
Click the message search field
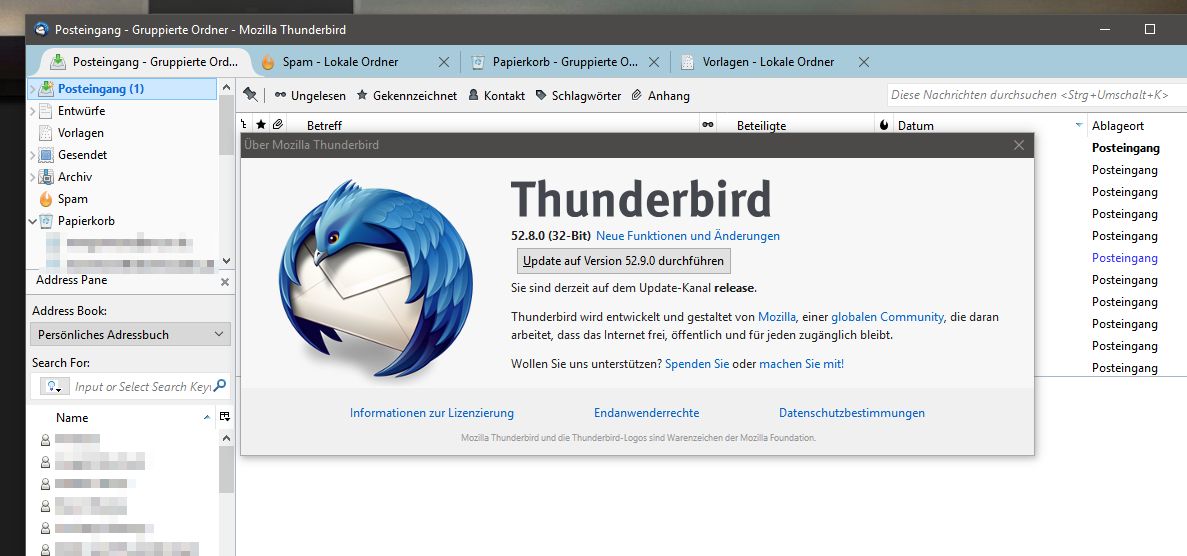[x=1036, y=95]
